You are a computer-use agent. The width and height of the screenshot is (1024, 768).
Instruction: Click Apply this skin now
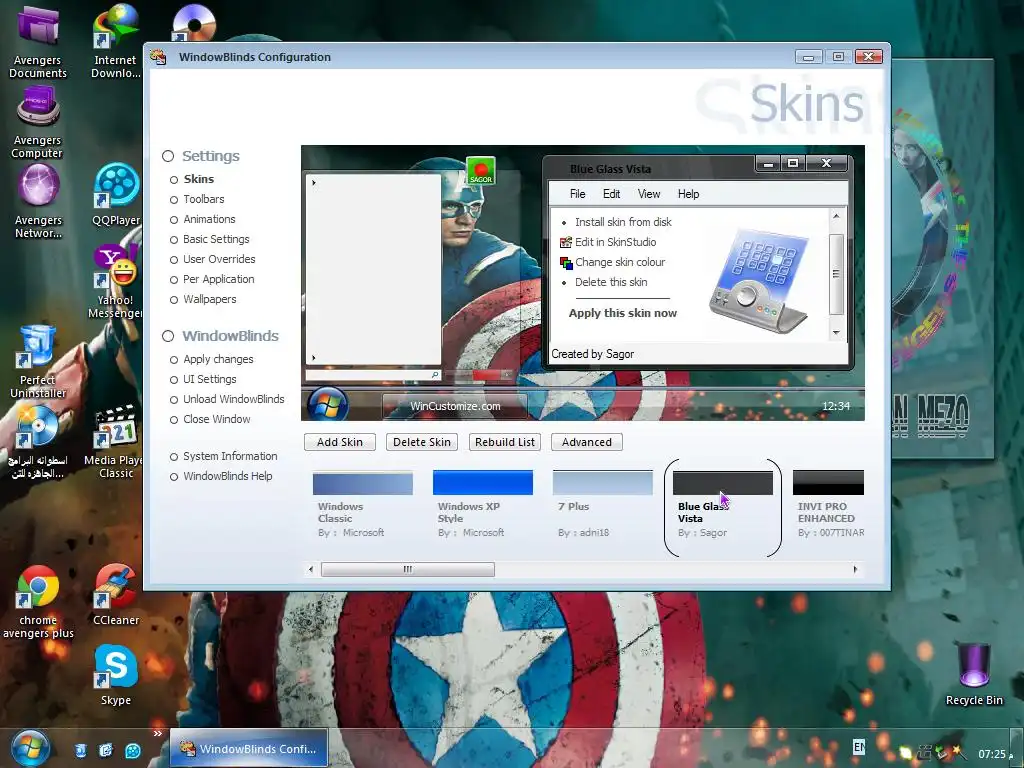[622, 313]
